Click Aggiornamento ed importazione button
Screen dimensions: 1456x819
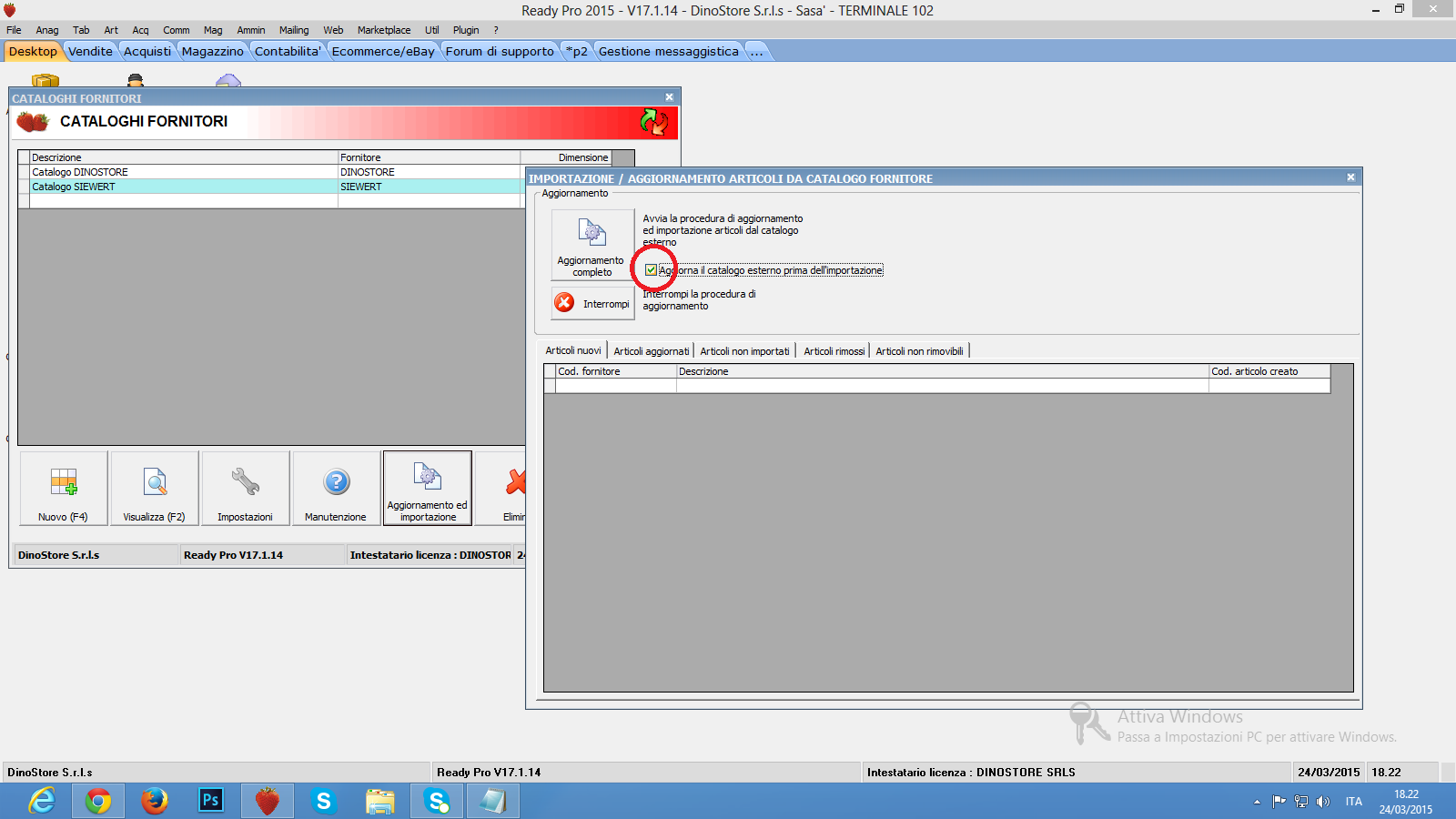[428, 489]
